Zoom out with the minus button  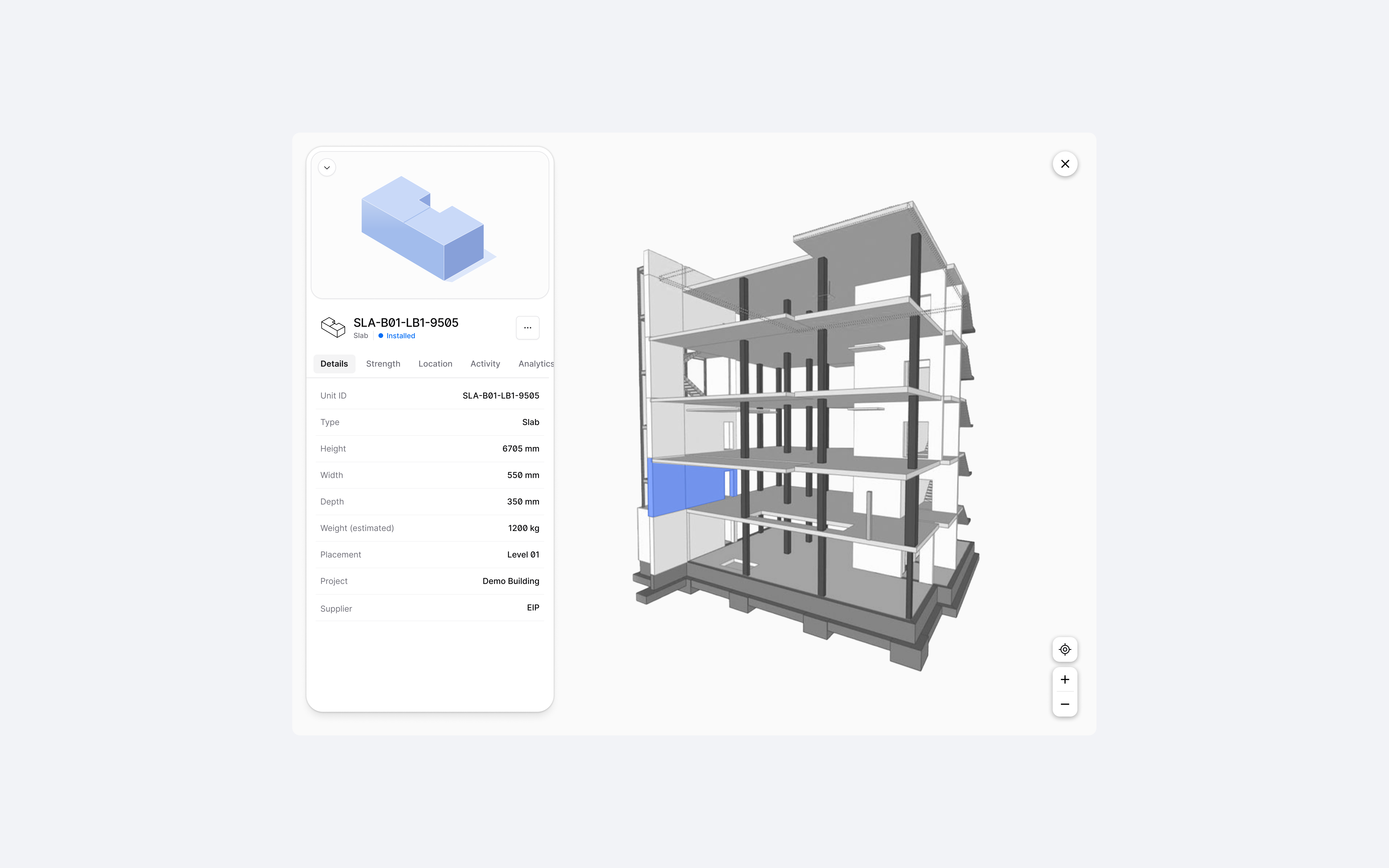[x=1065, y=704]
